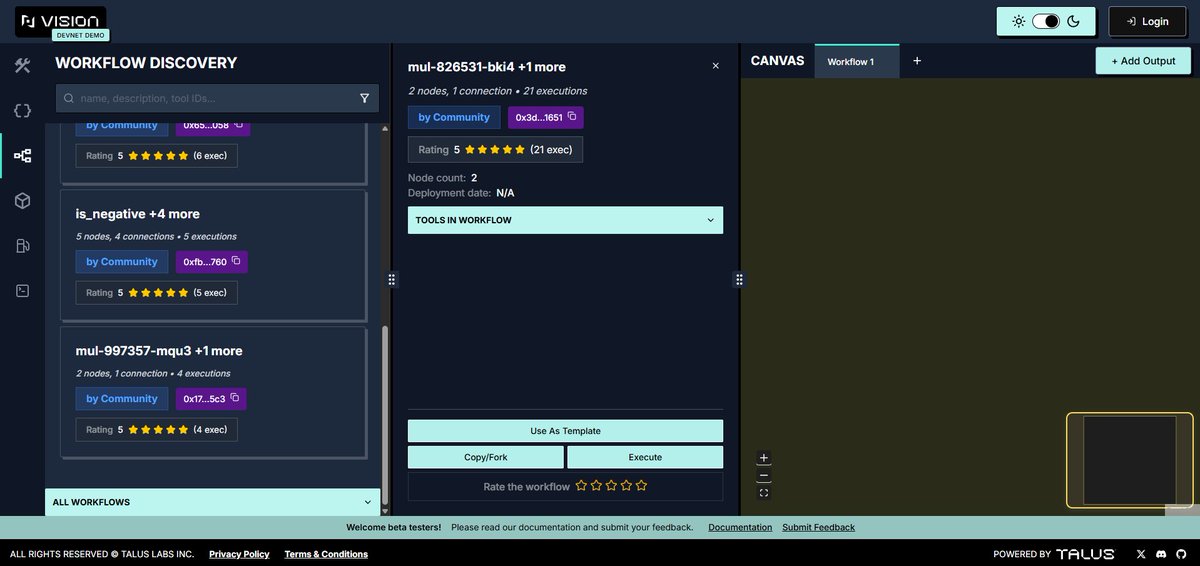Click the canvas panel divider handle
The width and height of the screenshot is (1200, 566).
tap(739, 280)
